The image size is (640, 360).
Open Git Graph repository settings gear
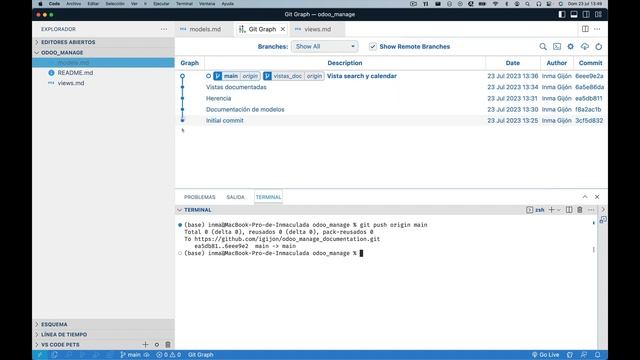(x=571, y=47)
